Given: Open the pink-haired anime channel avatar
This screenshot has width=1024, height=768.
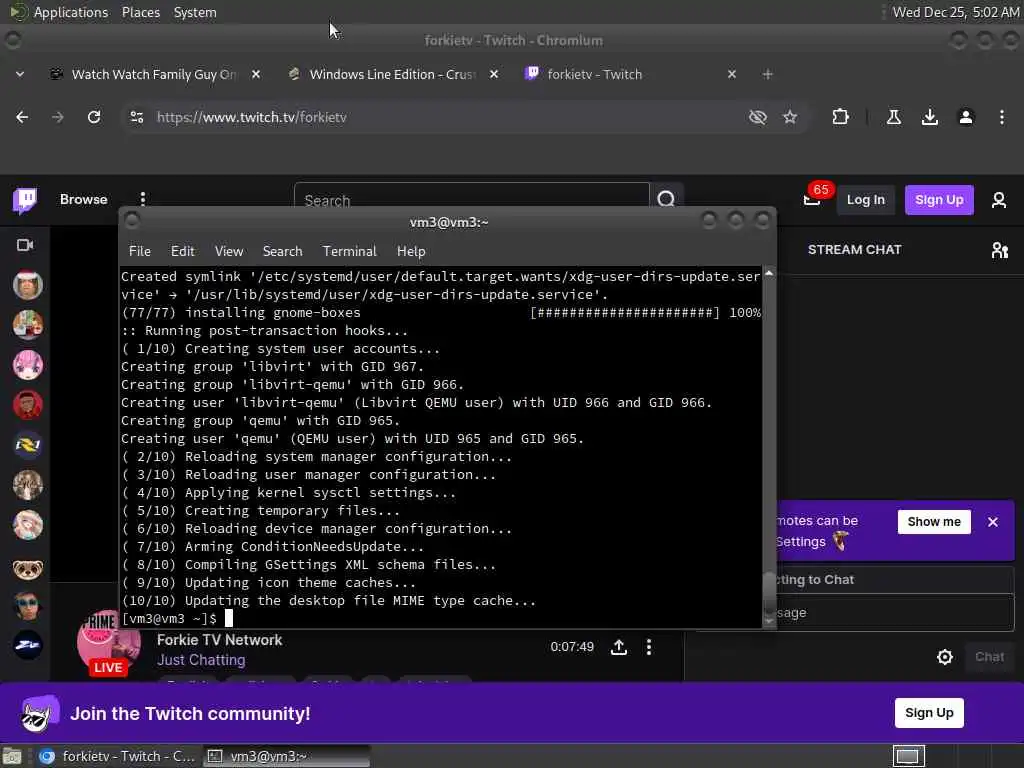Looking at the screenshot, I should [x=27, y=364].
